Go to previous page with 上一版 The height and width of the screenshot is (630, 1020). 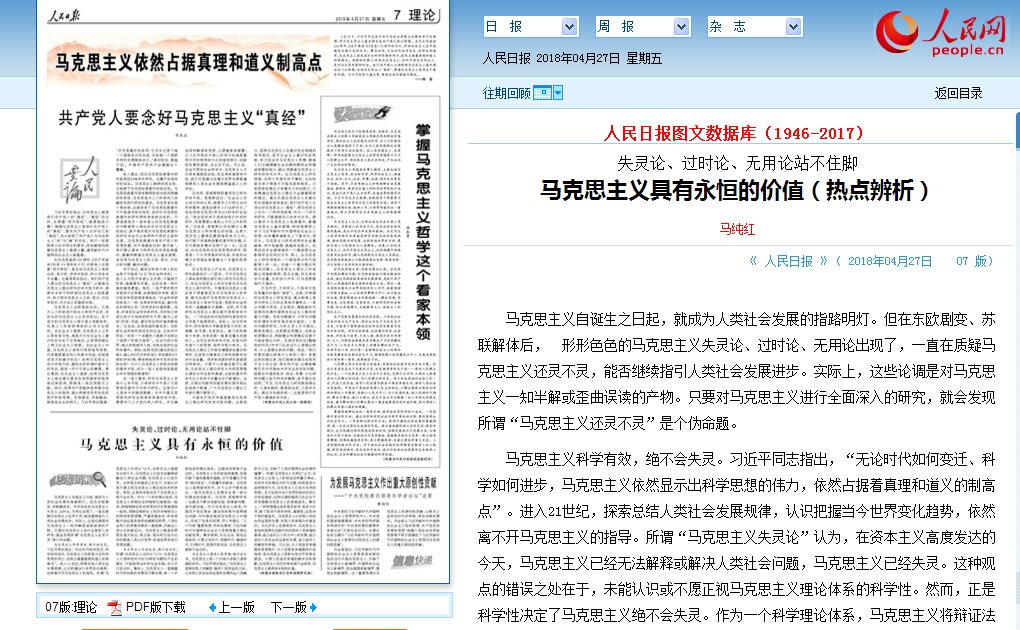(237, 607)
